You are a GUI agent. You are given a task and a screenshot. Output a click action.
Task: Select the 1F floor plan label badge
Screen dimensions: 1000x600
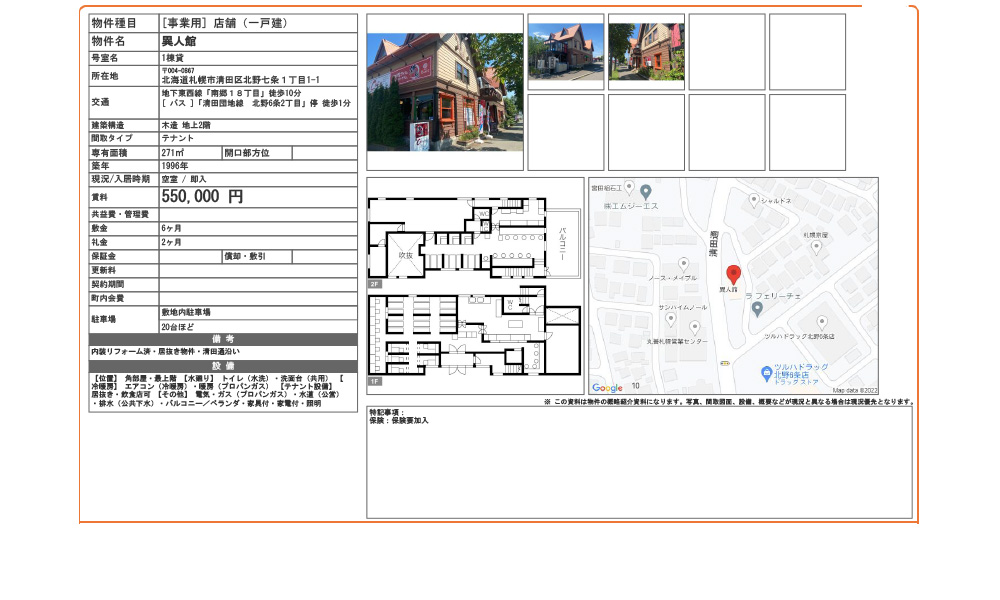(x=374, y=380)
